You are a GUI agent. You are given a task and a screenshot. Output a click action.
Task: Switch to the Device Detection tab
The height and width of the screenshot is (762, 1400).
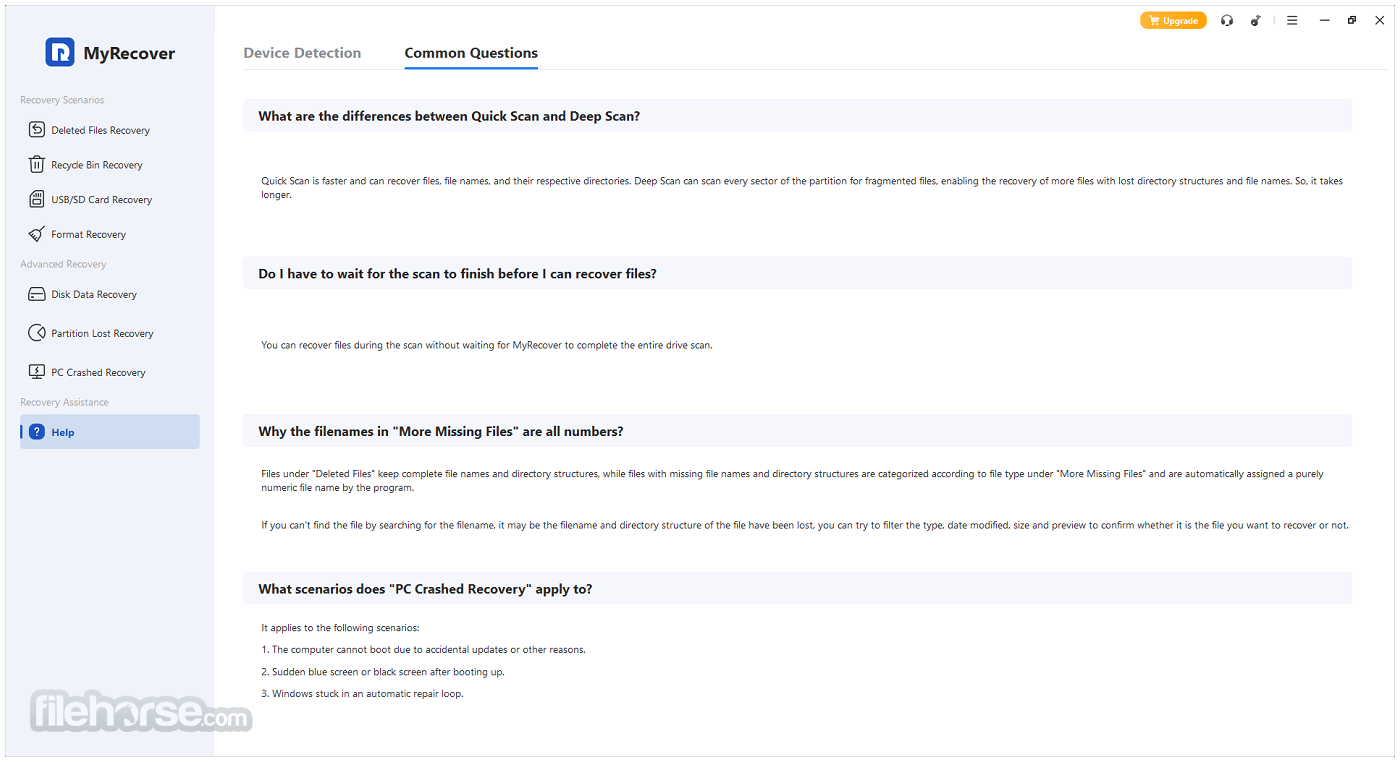pos(302,53)
